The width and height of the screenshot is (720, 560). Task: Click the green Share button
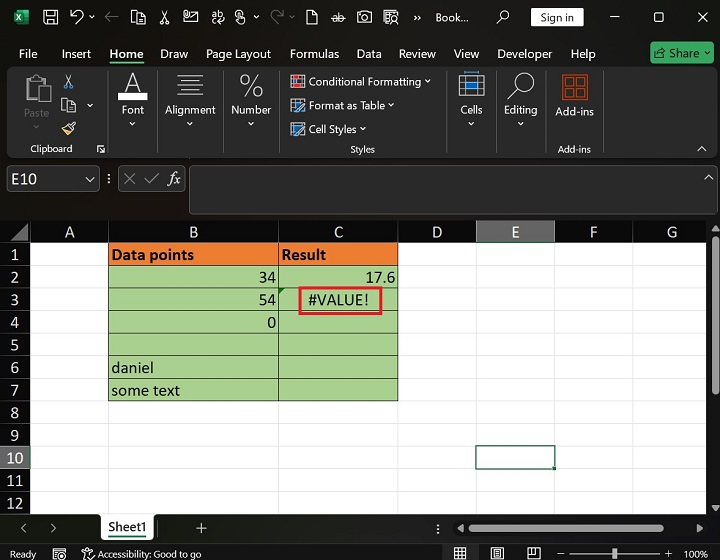pos(681,53)
